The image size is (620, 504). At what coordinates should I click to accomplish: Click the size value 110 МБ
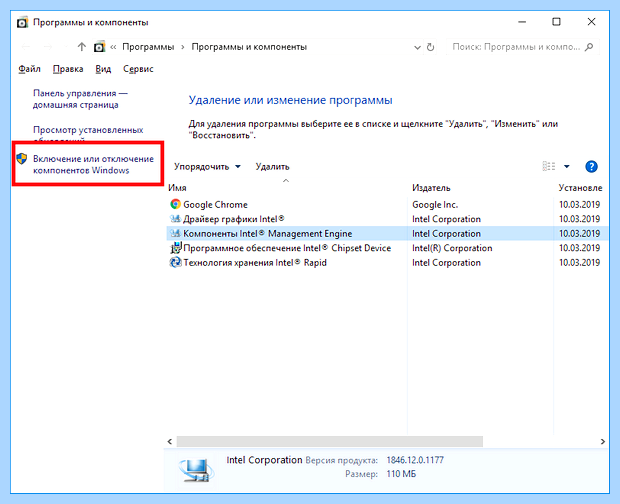point(401,474)
